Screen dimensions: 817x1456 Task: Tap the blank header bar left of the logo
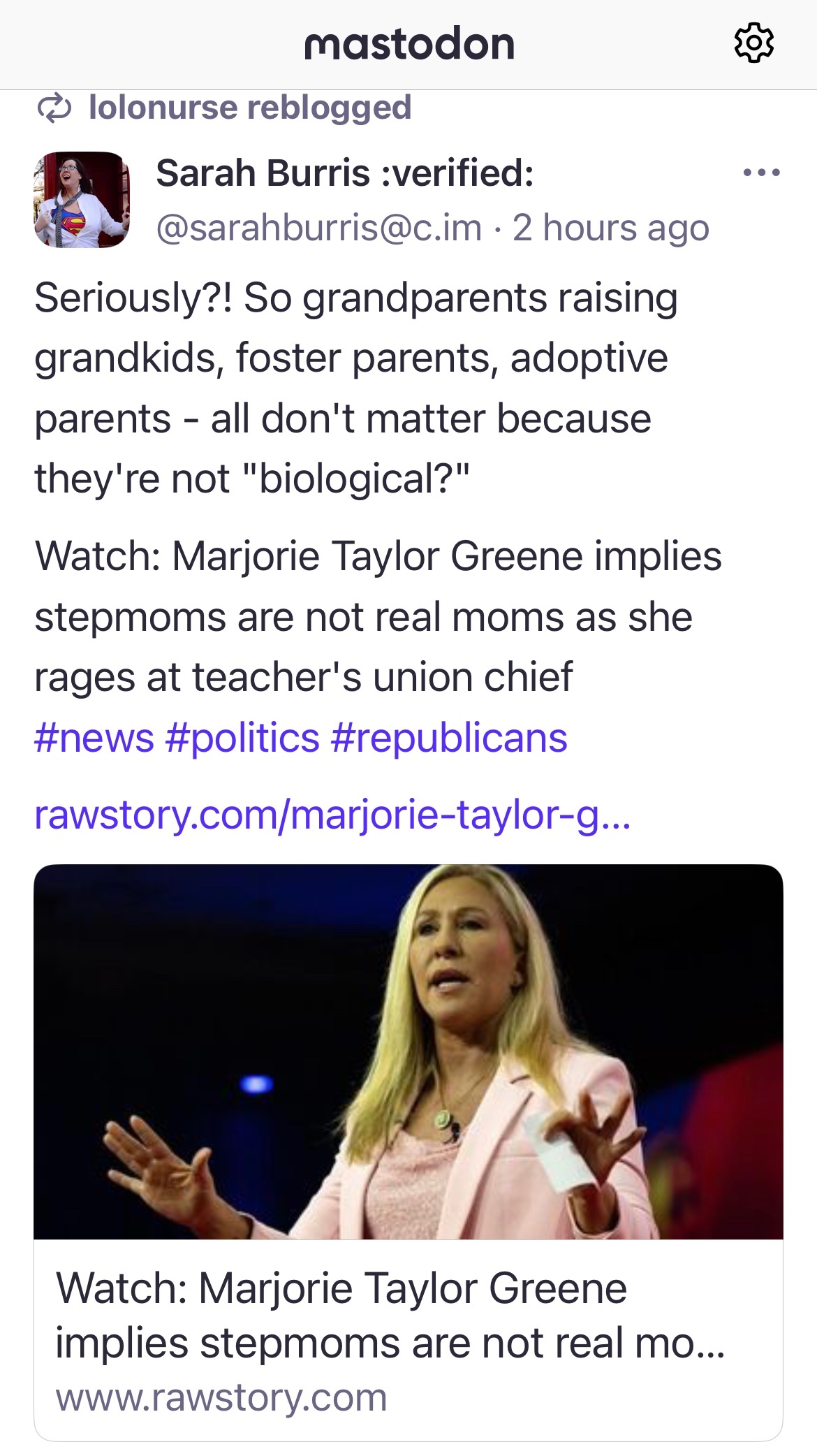pyautogui.click(x=140, y=44)
